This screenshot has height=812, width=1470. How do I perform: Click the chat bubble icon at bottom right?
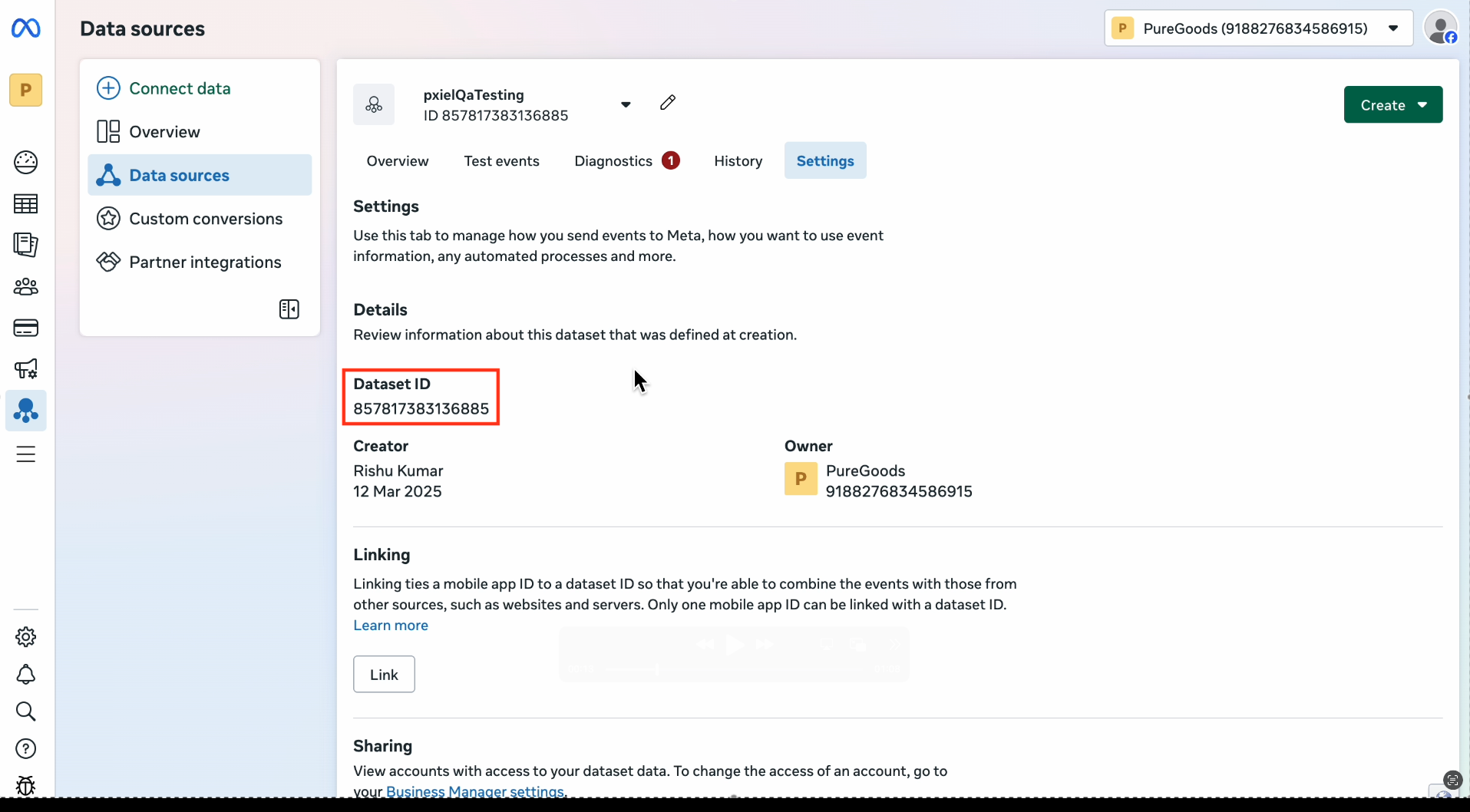[1452, 780]
